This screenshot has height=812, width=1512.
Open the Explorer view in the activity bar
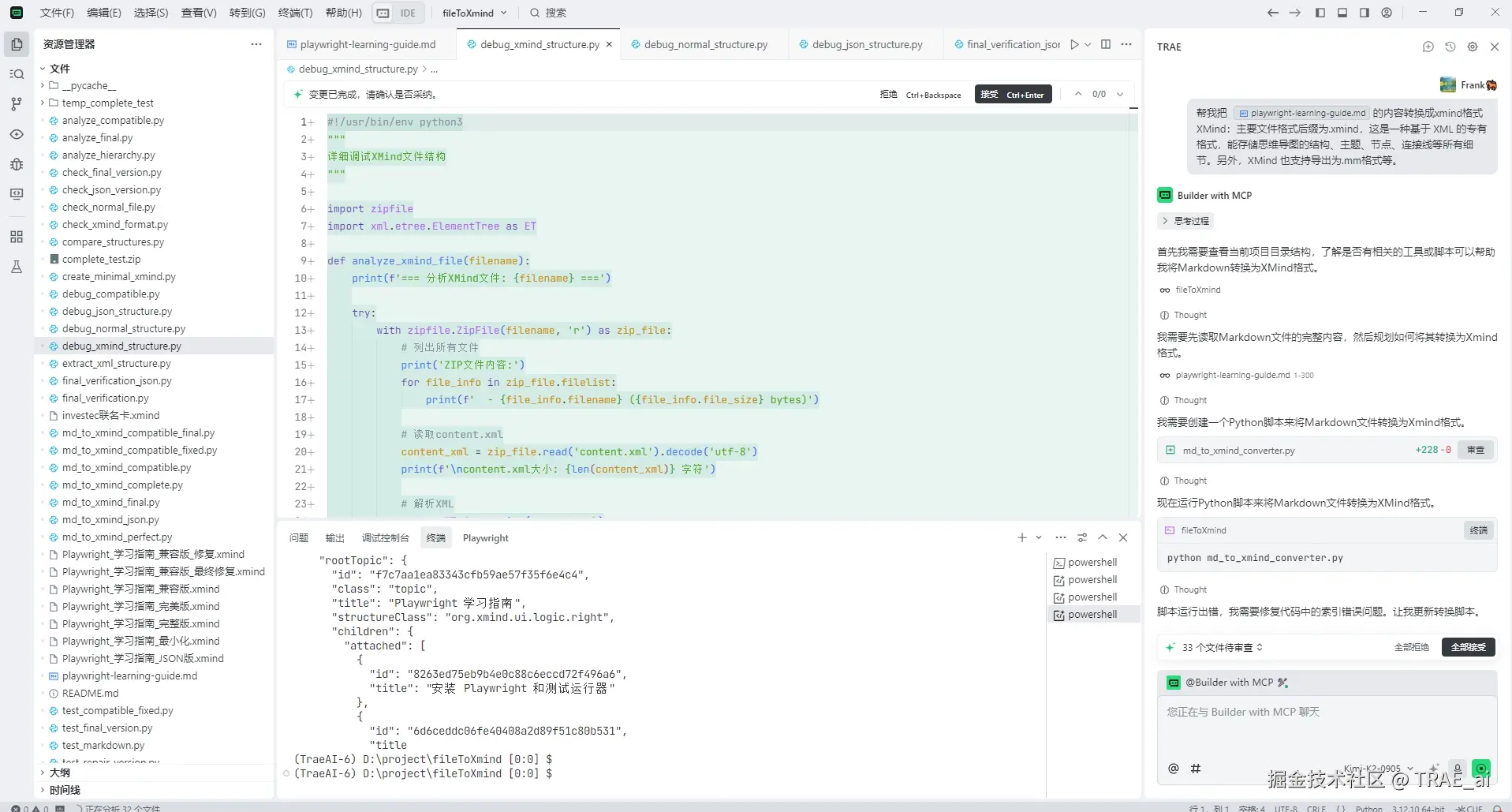(x=17, y=44)
